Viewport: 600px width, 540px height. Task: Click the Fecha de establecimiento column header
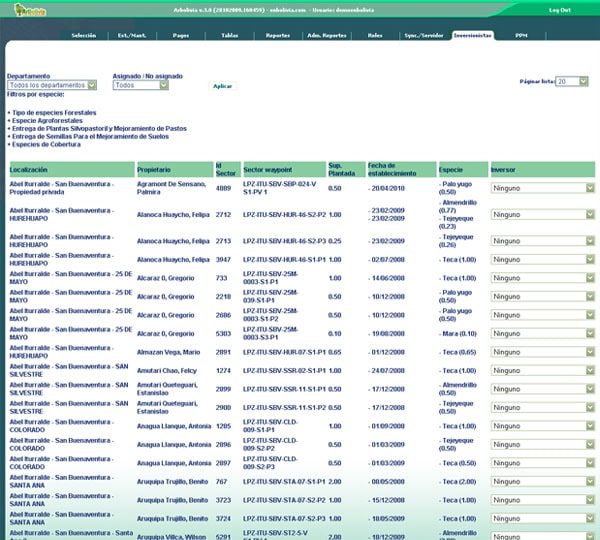coord(402,169)
